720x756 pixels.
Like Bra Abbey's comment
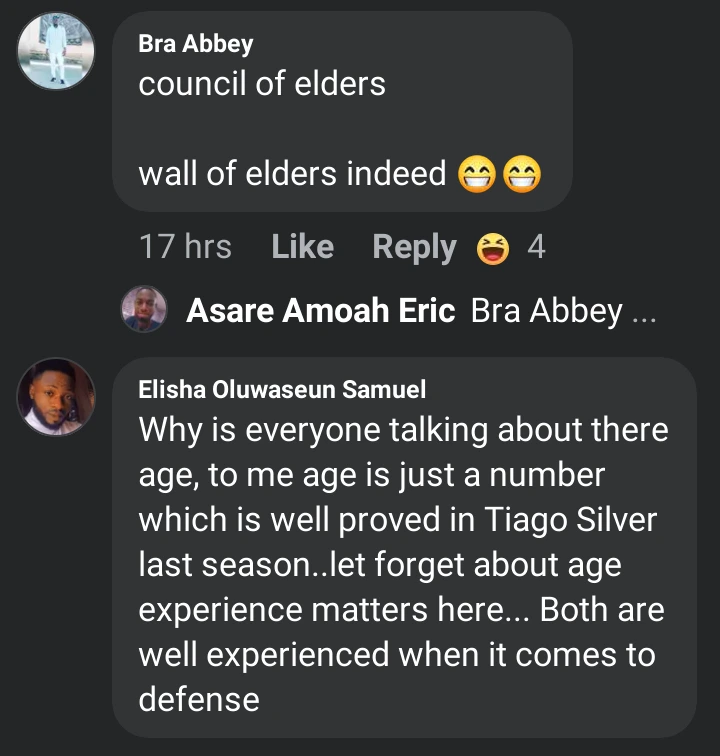coord(302,247)
